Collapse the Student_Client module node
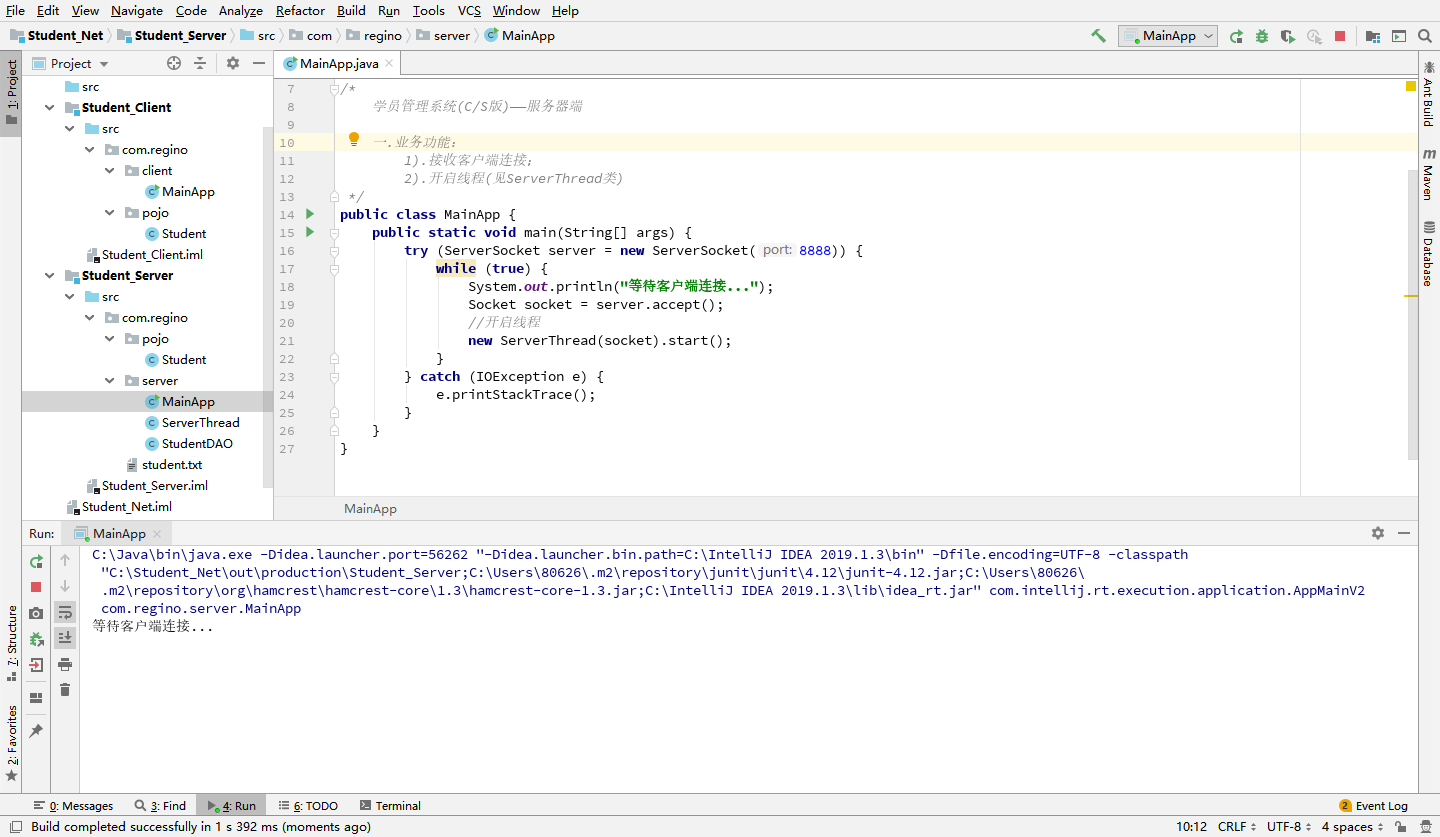This screenshot has width=1440, height=837. [x=50, y=107]
